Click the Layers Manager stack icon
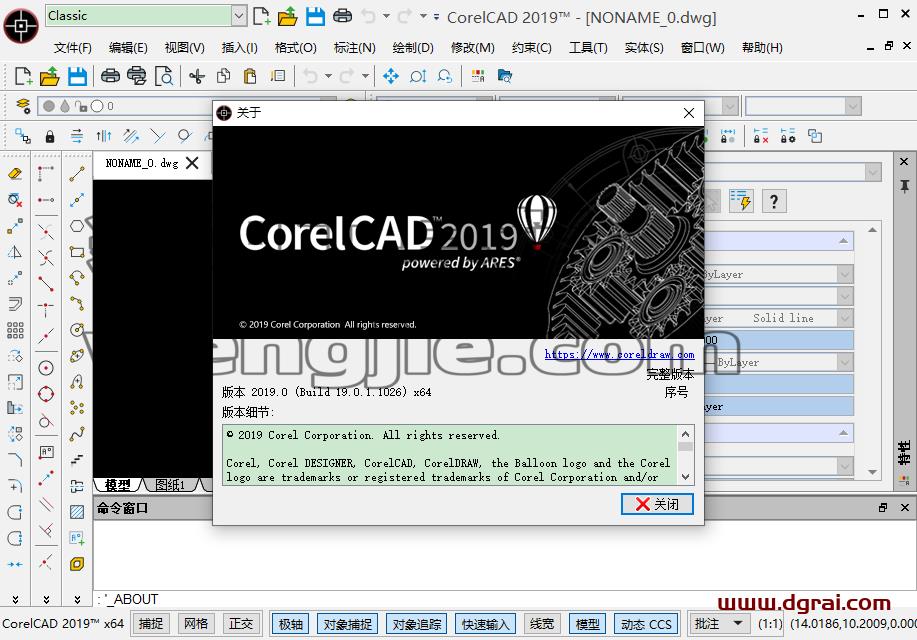This screenshot has height=640, width=917. pyautogui.click(x=23, y=106)
